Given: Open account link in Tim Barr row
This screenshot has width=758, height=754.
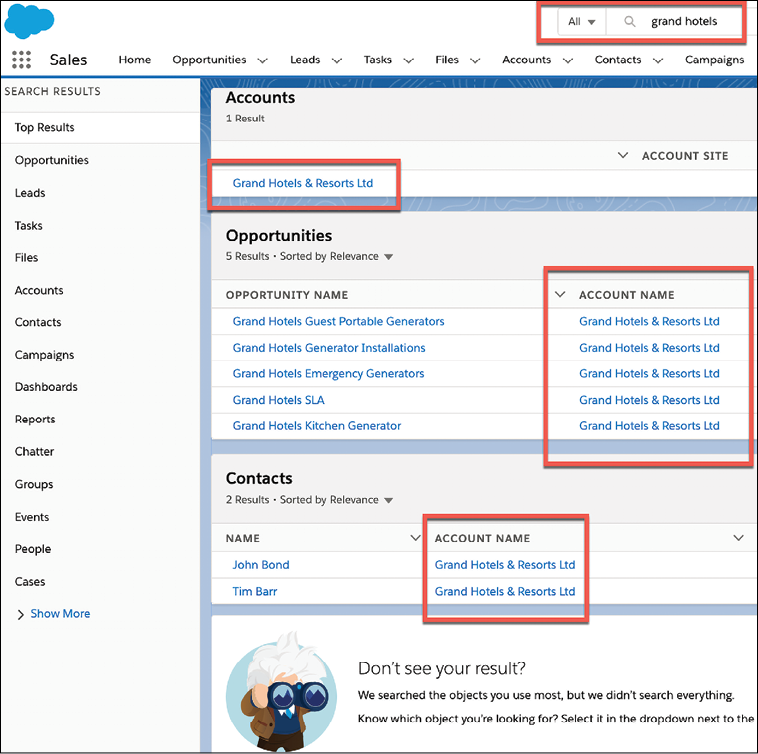Looking at the screenshot, I should pos(505,592).
